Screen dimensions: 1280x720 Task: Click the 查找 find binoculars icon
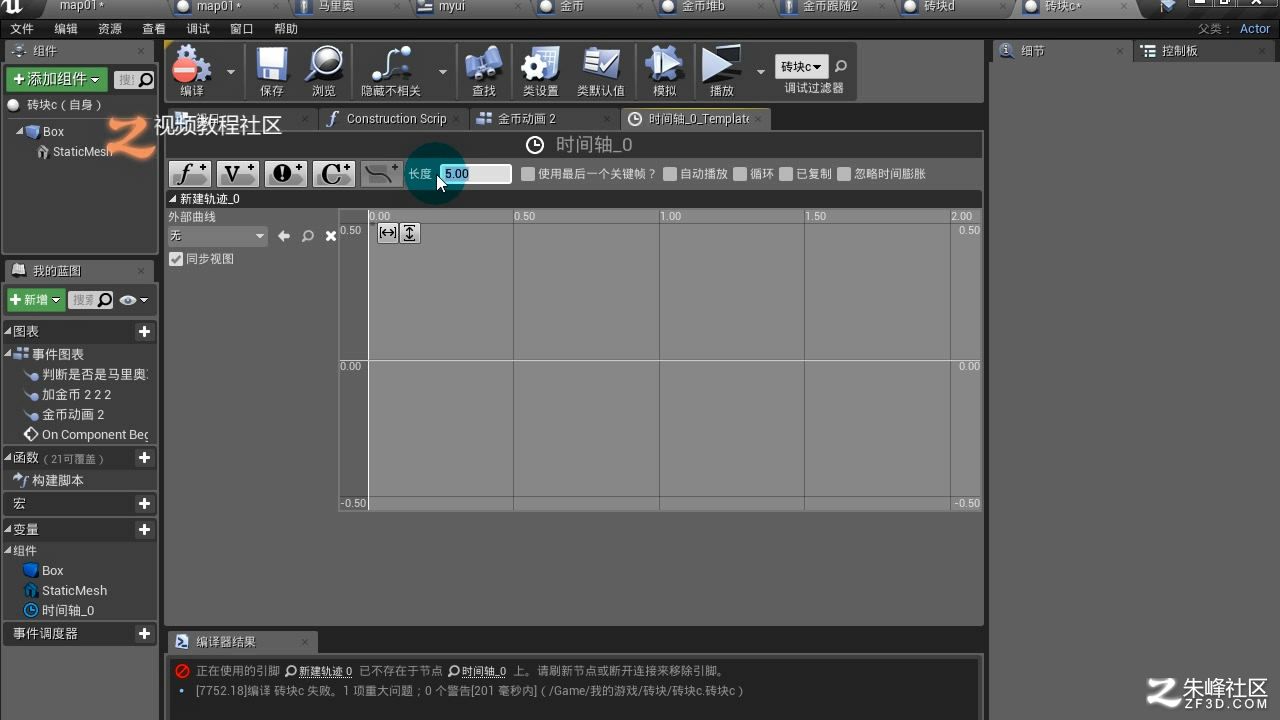[484, 71]
